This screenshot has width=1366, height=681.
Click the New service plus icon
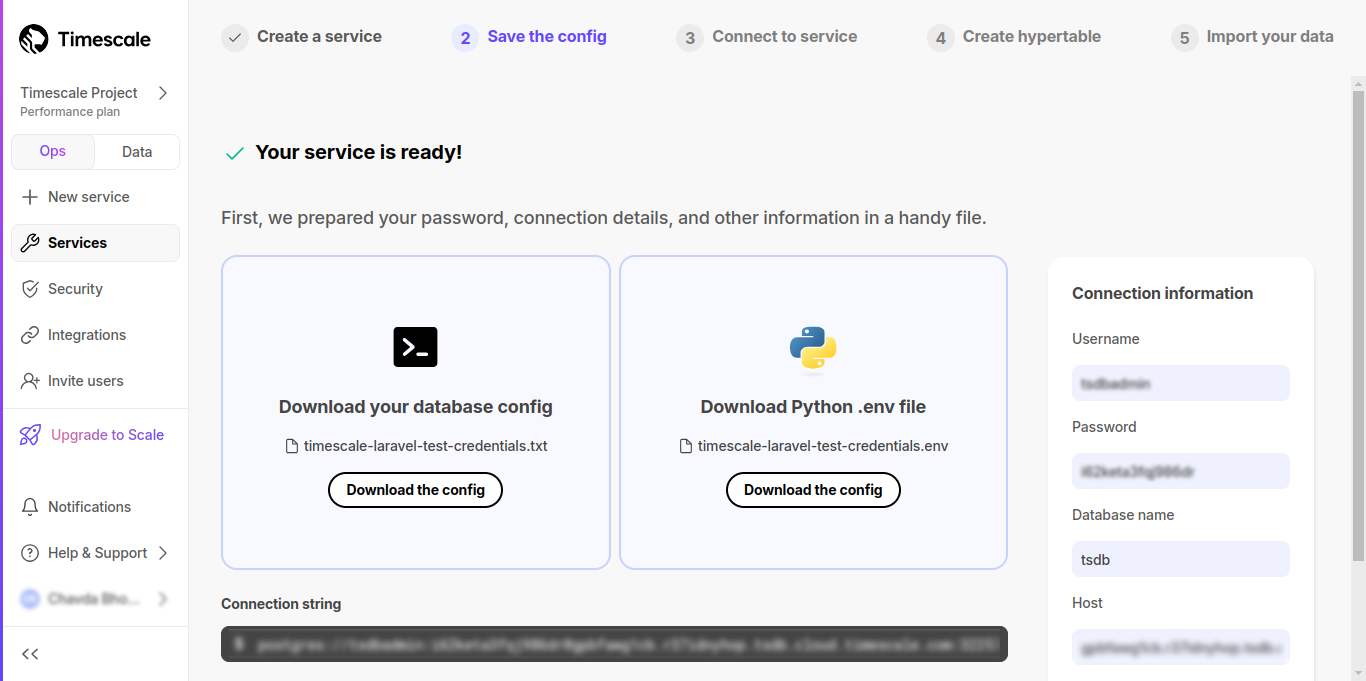click(x=30, y=197)
